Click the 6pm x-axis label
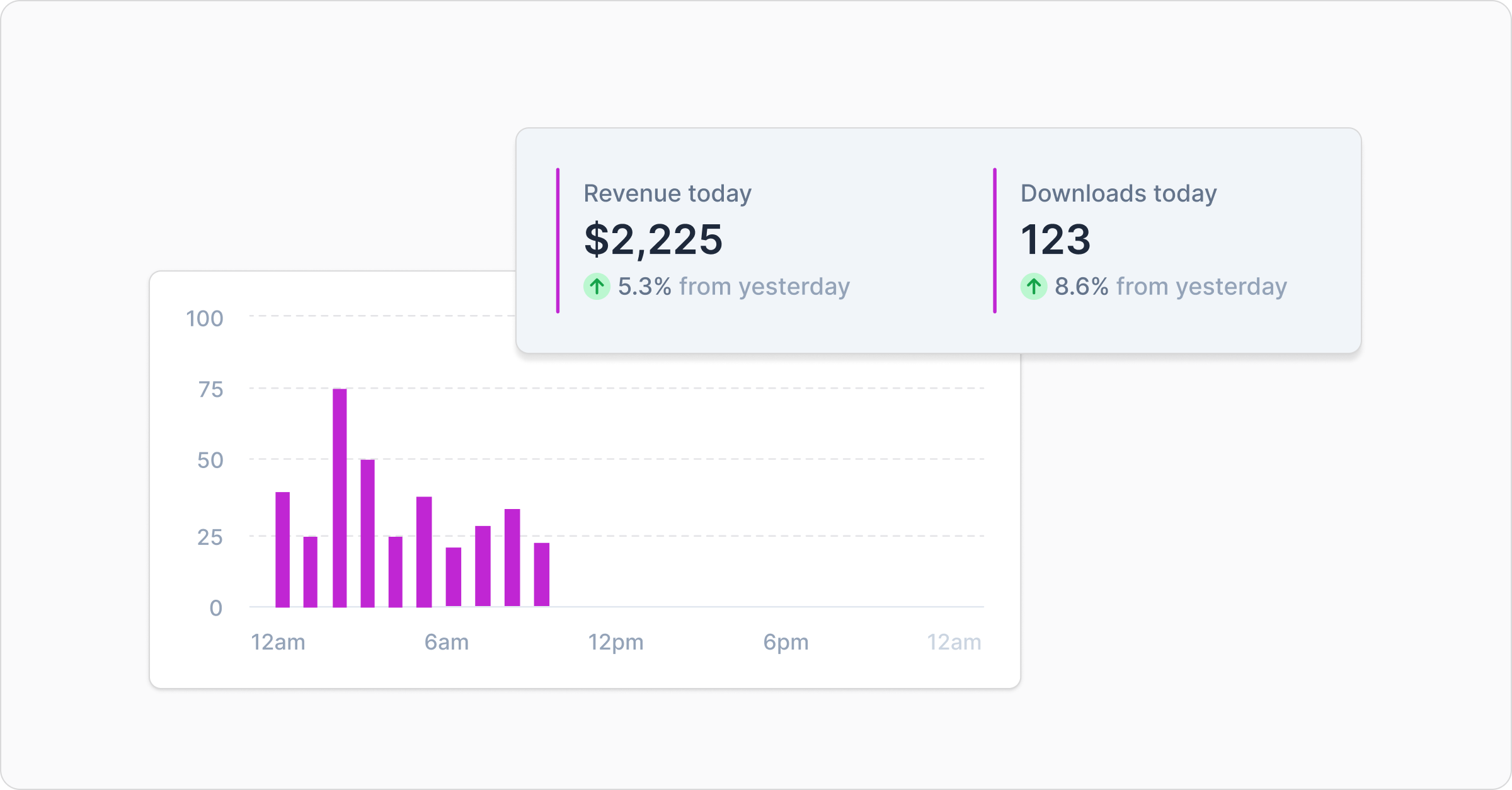The width and height of the screenshot is (1512, 790). 786,643
